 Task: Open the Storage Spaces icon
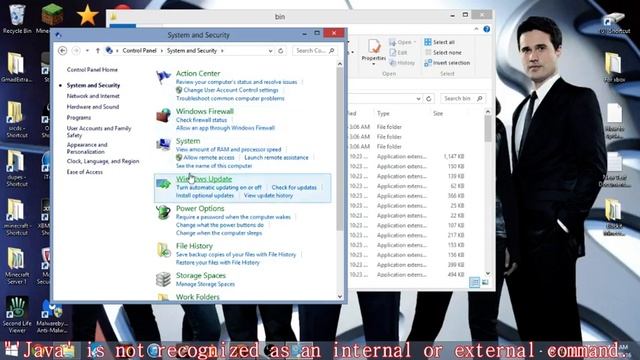163,279
